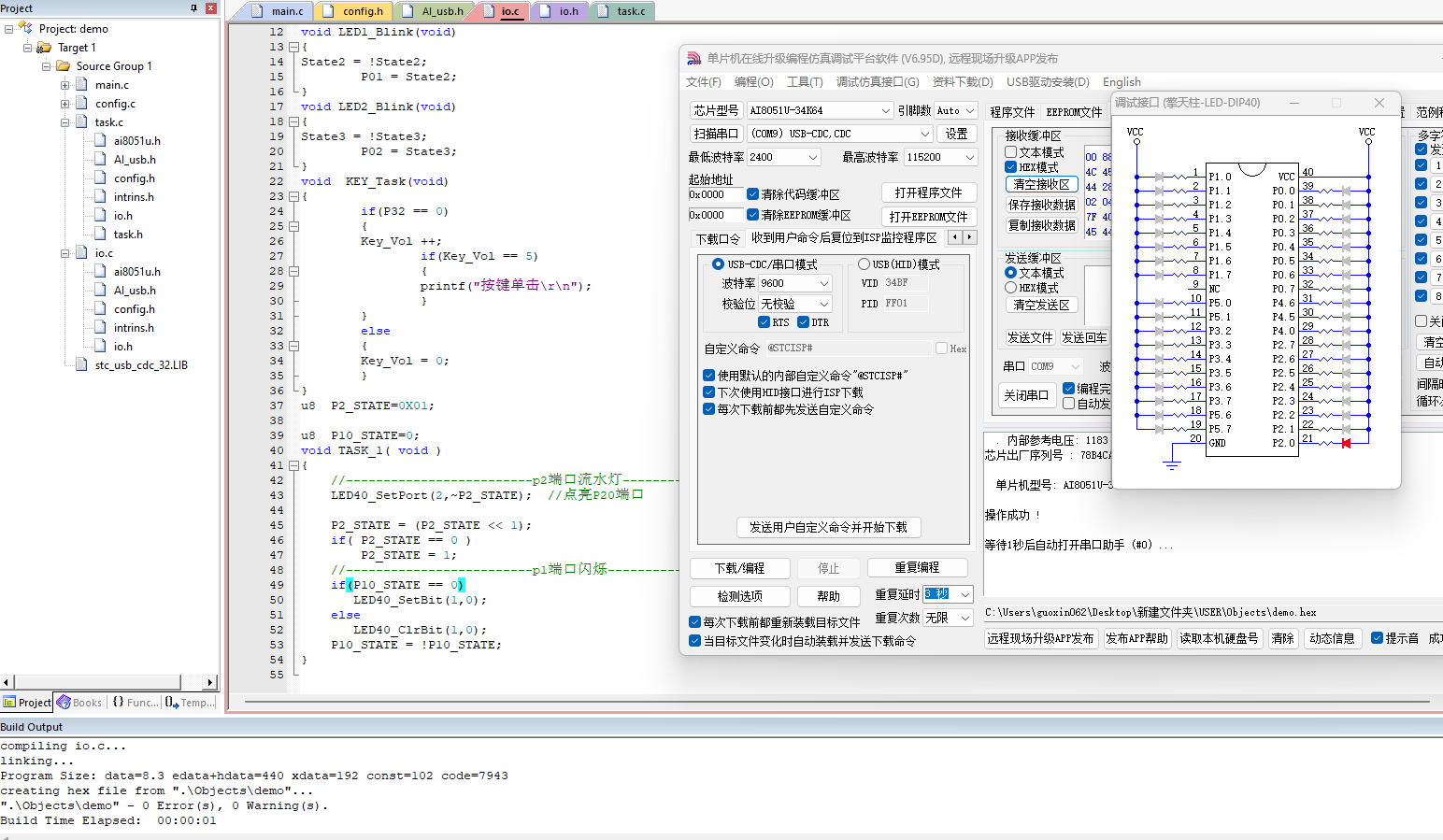Select the USB(HID)模式 radio button
Image resolution: width=1443 pixels, height=840 pixels.
click(x=864, y=264)
